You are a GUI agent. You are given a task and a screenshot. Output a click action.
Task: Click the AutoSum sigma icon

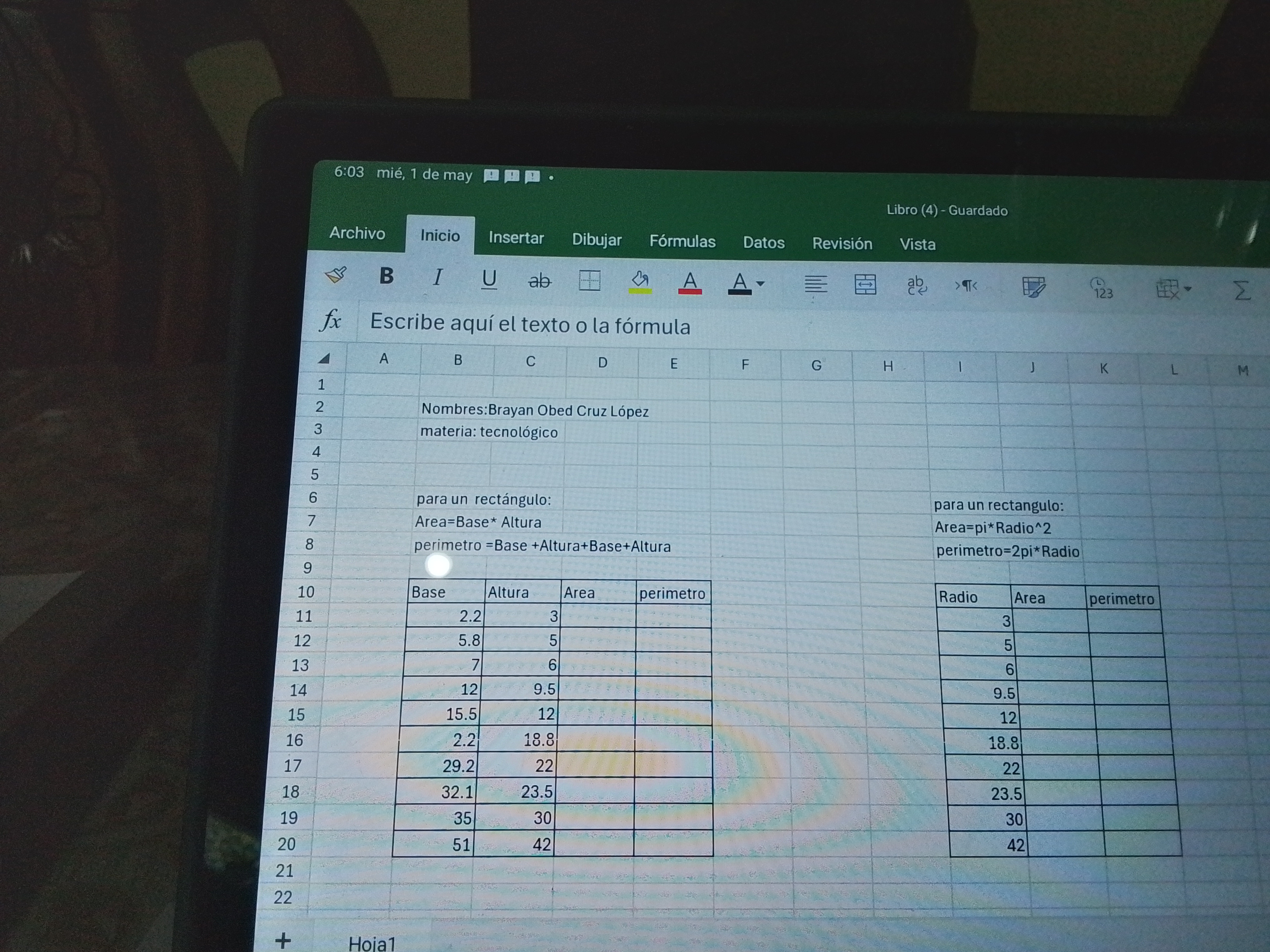[x=1241, y=290]
